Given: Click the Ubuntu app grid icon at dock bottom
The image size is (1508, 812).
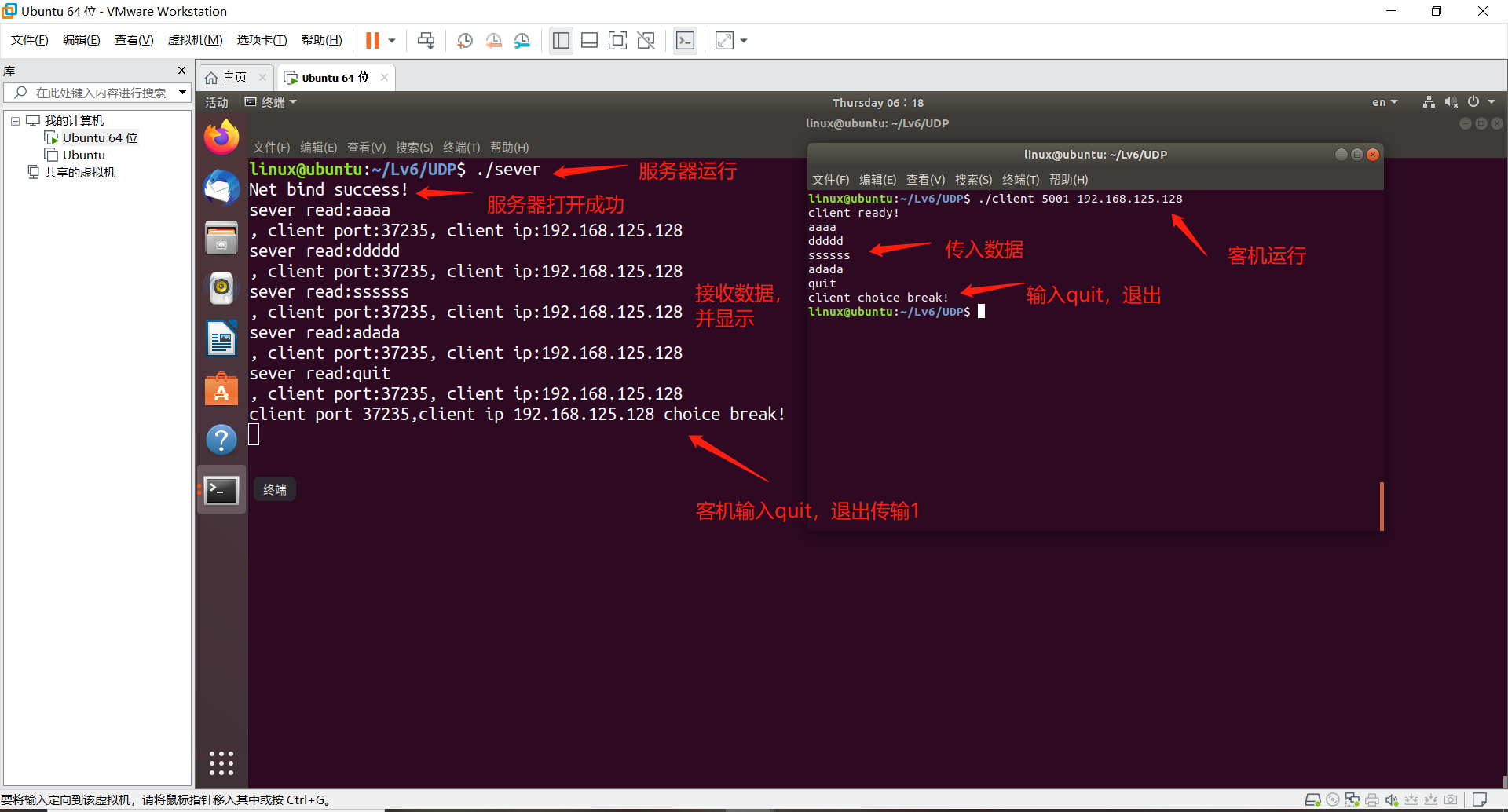Looking at the screenshot, I should tap(221, 763).
